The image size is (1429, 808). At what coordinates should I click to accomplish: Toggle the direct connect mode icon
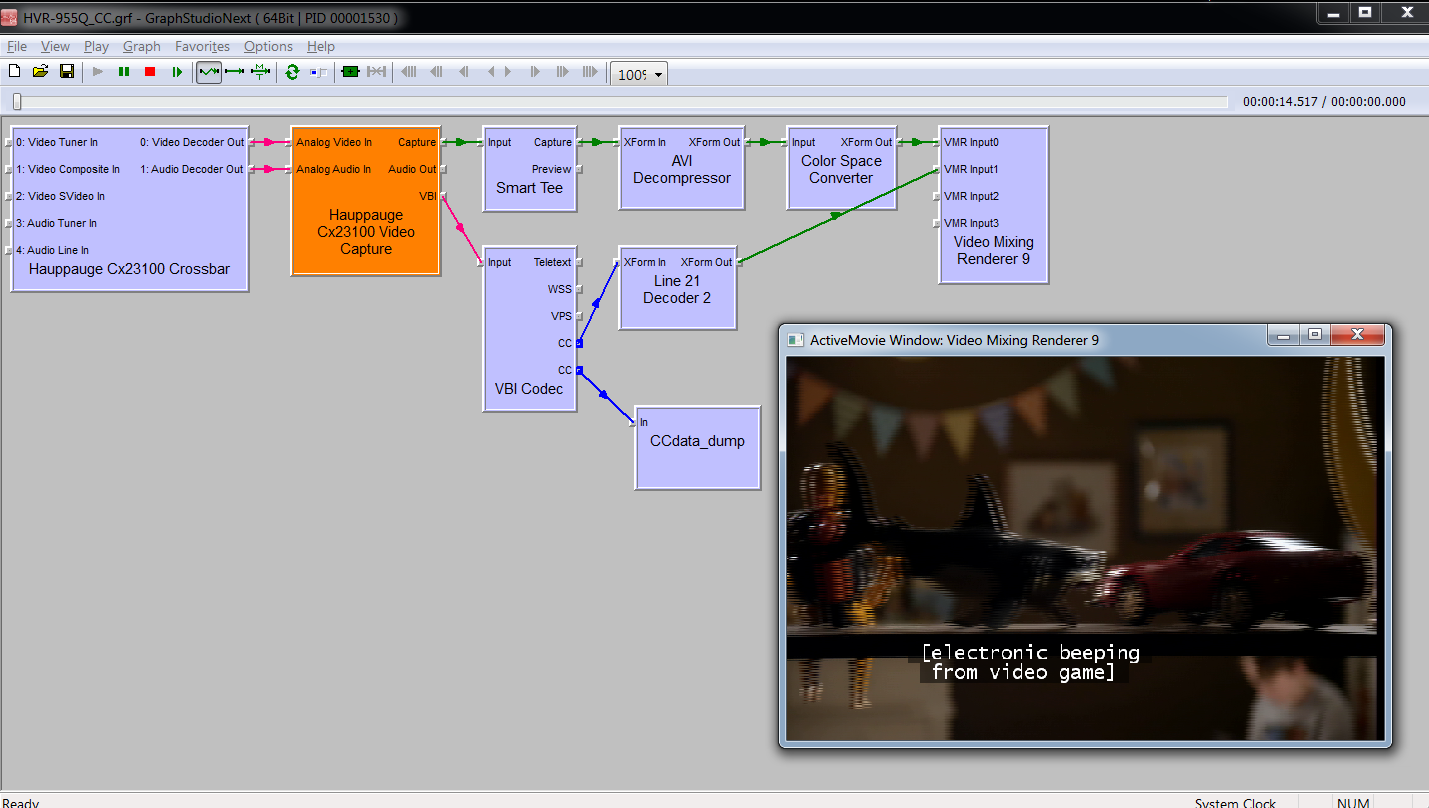pyautogui.click(x=235, y=72)
